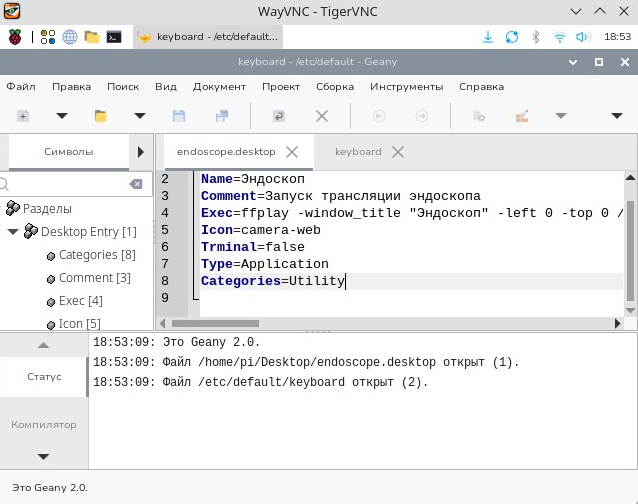Viewport: 638px width, 504px height.
Task: Open the Проект menu
Action: [x=281, y=87]
